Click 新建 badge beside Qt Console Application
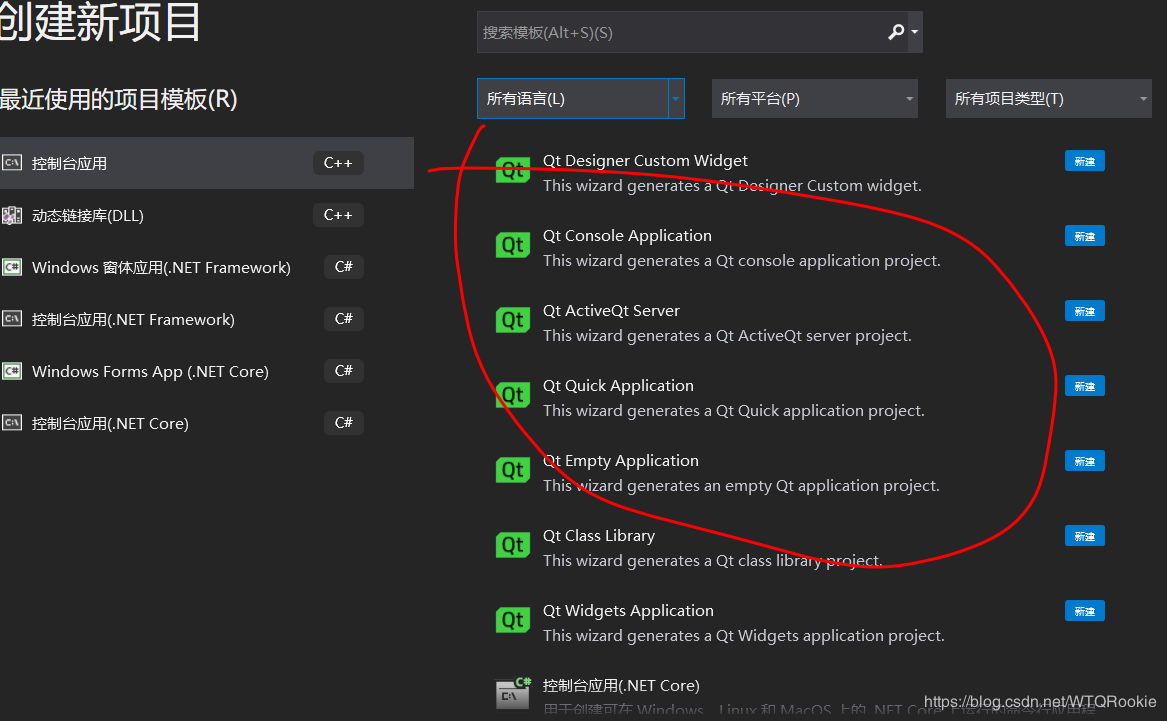Viewport: 1167px width, 721px height. [1085, 237]
